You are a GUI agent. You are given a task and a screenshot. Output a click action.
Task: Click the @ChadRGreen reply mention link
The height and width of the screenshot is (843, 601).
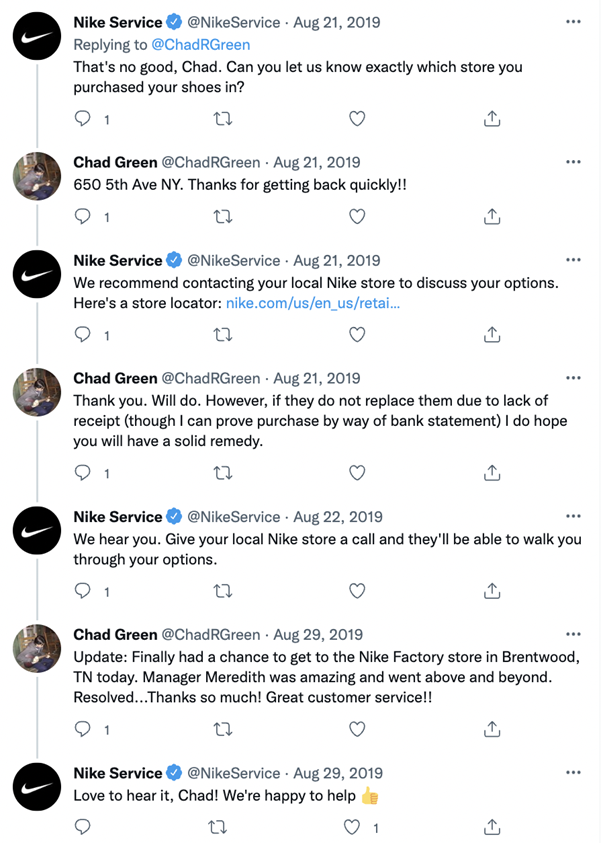201,44
